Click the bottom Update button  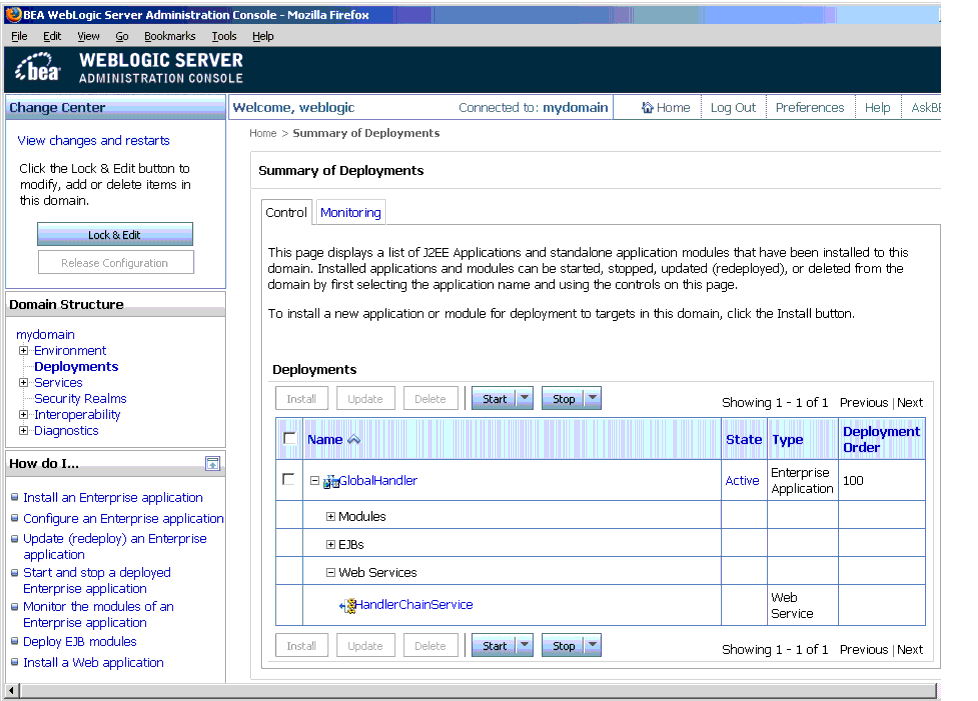point(366,645)
